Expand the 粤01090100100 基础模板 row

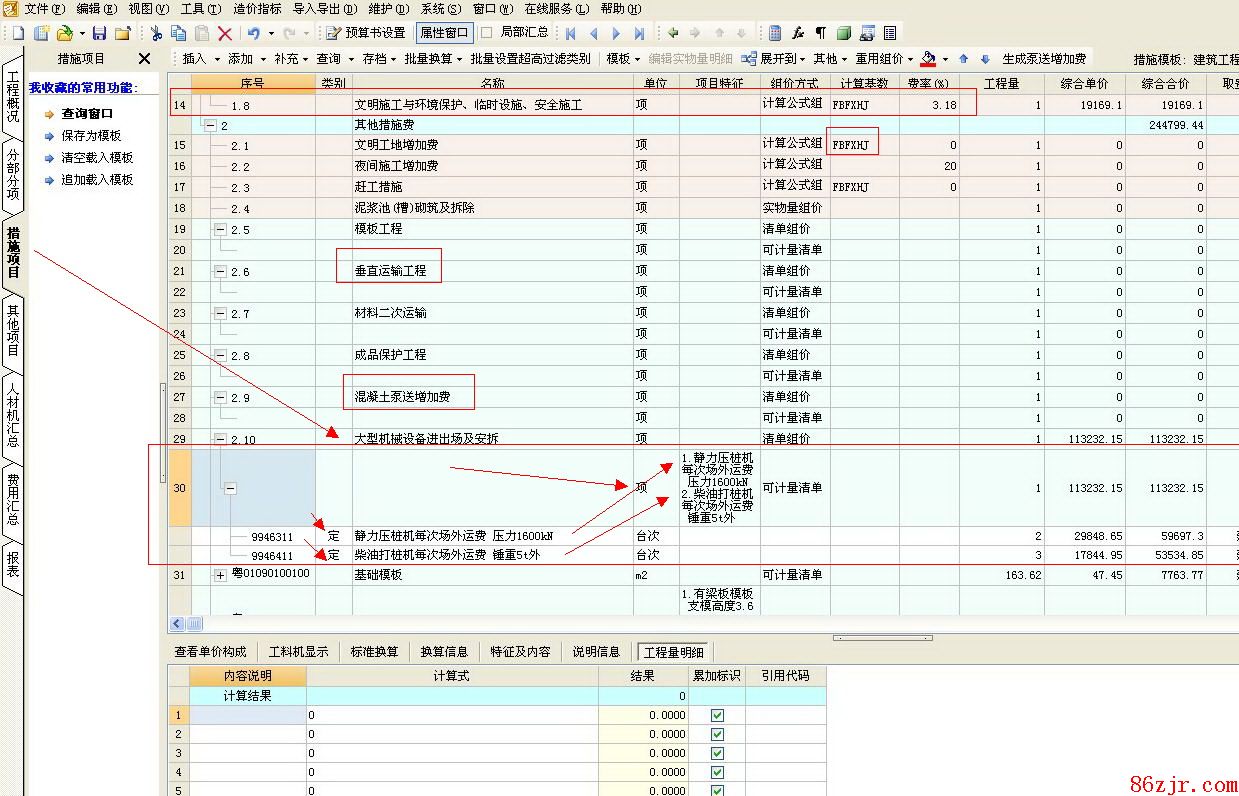(220, 575)
